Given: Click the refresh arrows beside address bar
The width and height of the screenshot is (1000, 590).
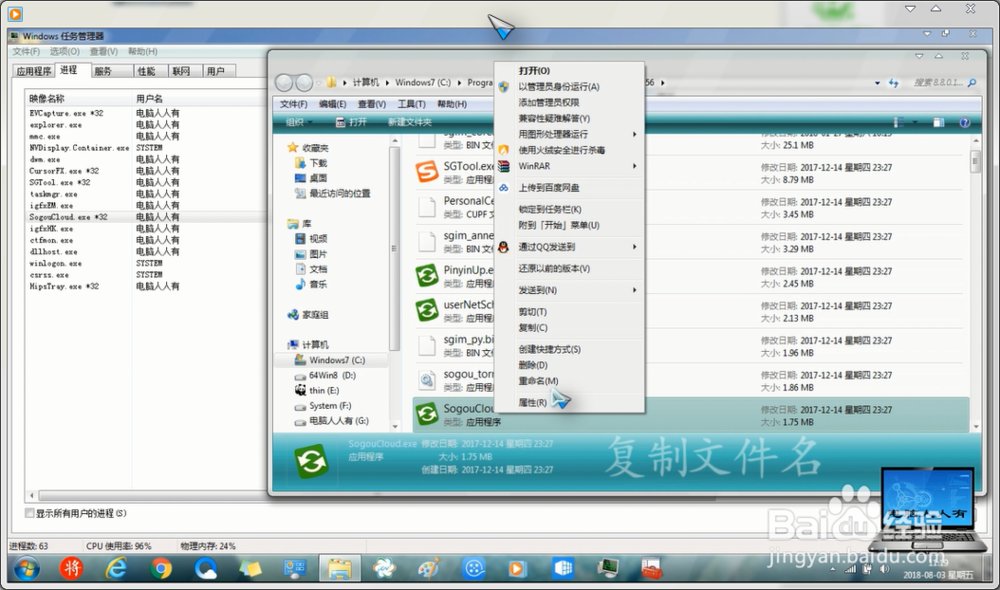Looking at the screenshot, I should pos(893,83).
